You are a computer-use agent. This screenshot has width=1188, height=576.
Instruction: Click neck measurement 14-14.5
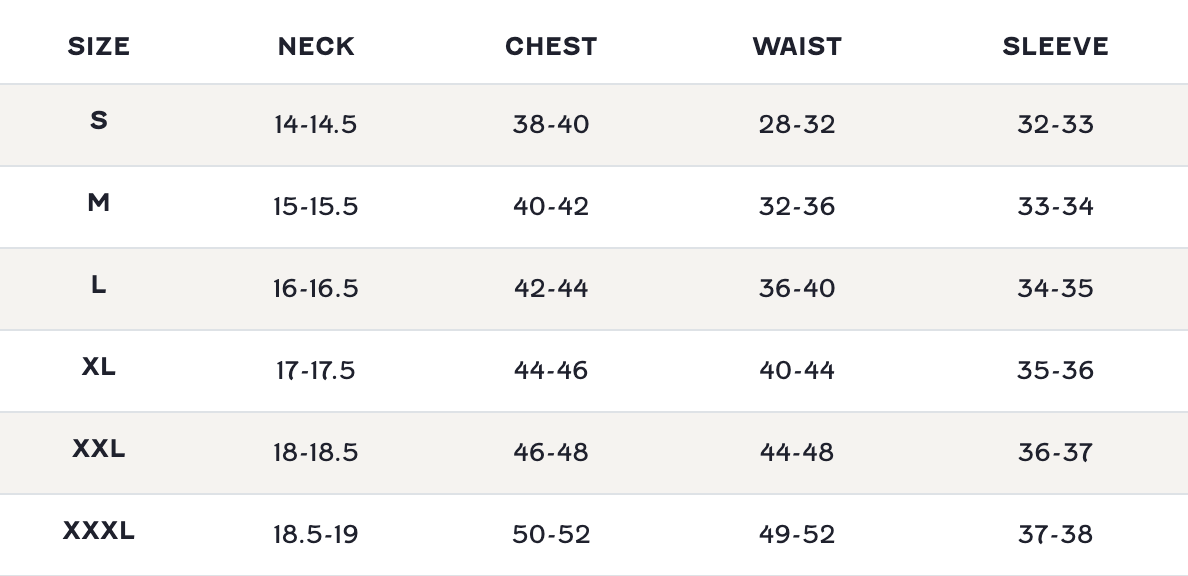pyautogui.click(x=316, y=124)
